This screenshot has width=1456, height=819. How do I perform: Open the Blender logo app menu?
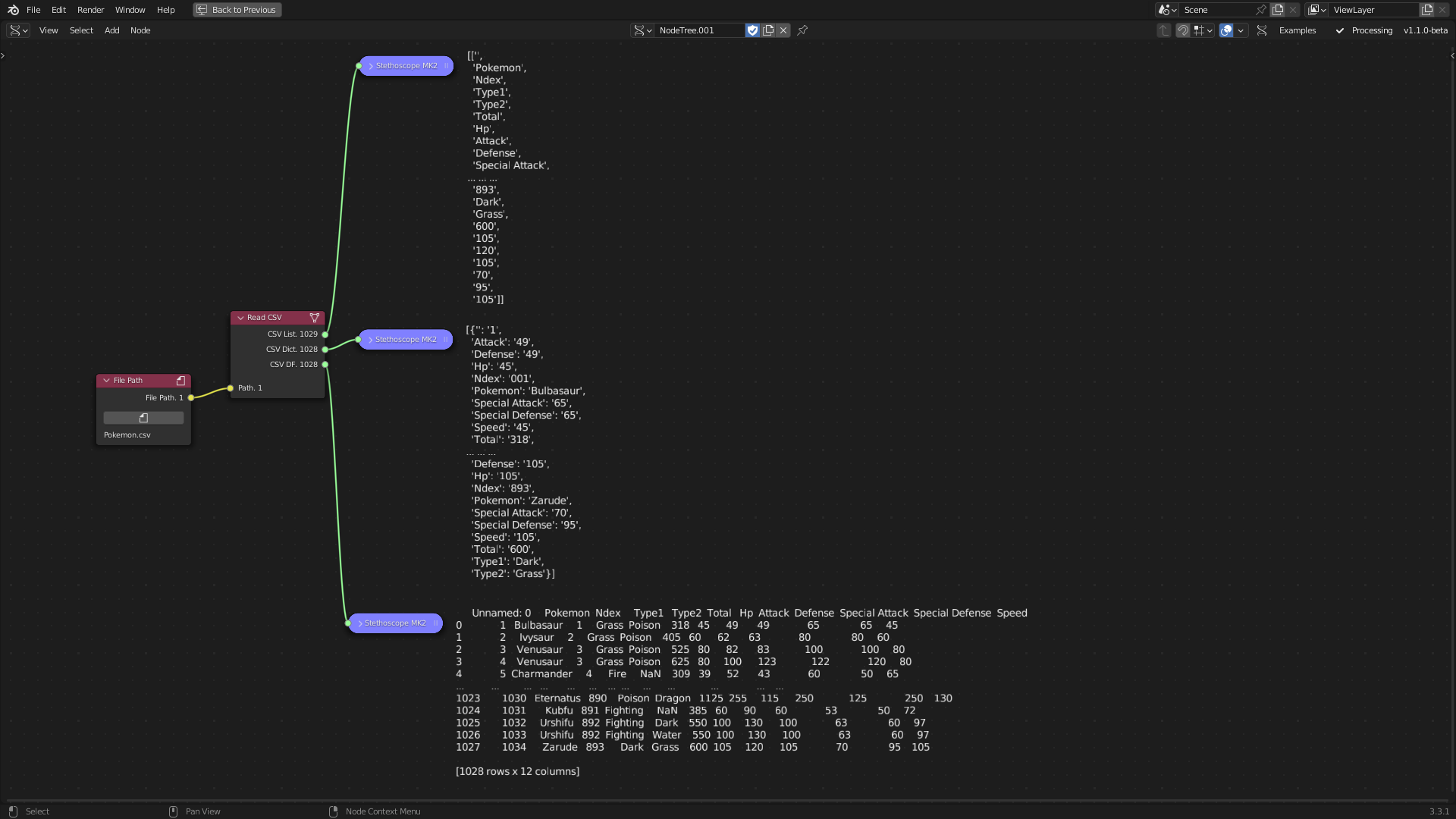click(x=13, y=10)
